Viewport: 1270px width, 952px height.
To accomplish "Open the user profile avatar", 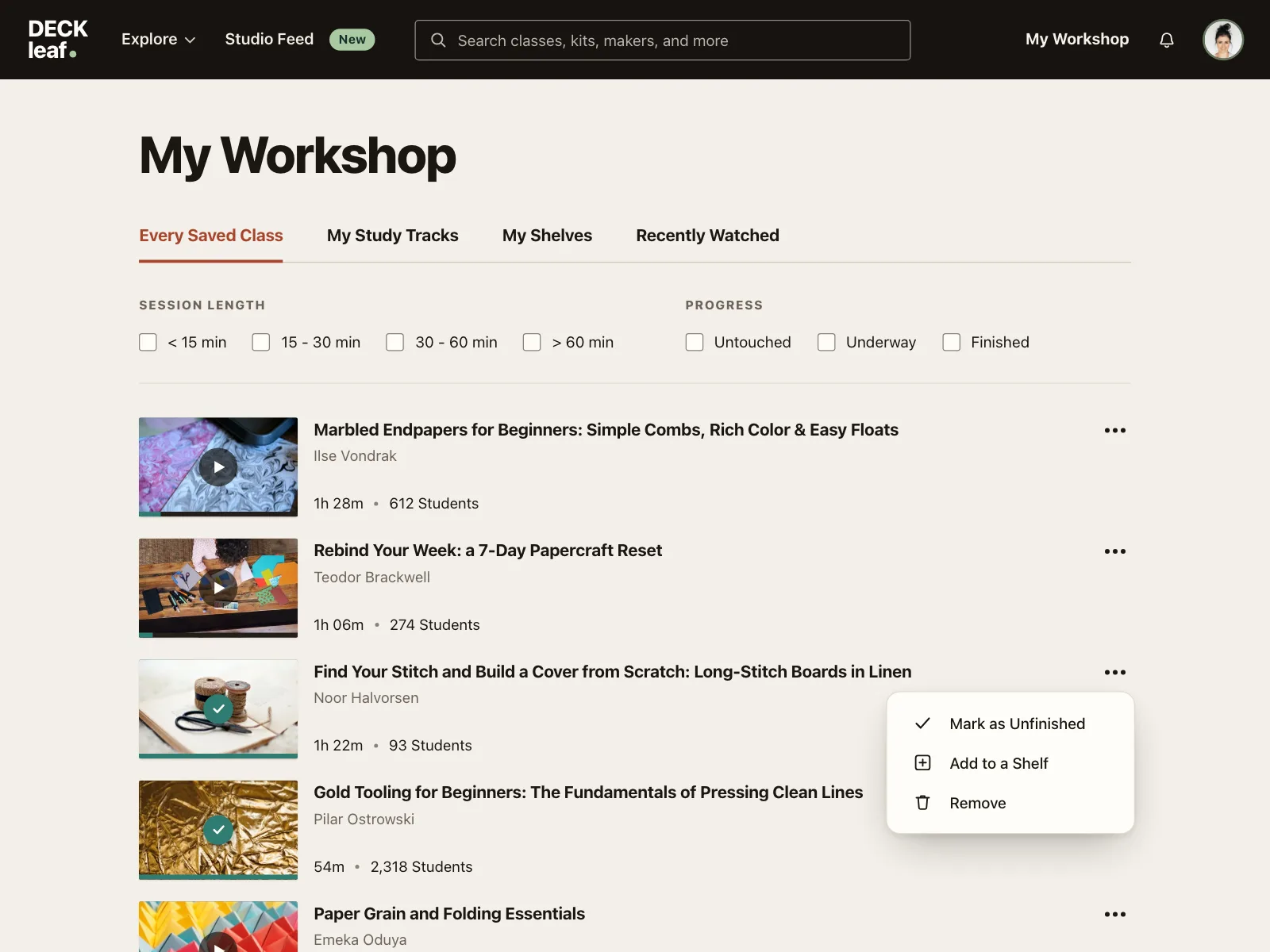I will (1223, 40).
